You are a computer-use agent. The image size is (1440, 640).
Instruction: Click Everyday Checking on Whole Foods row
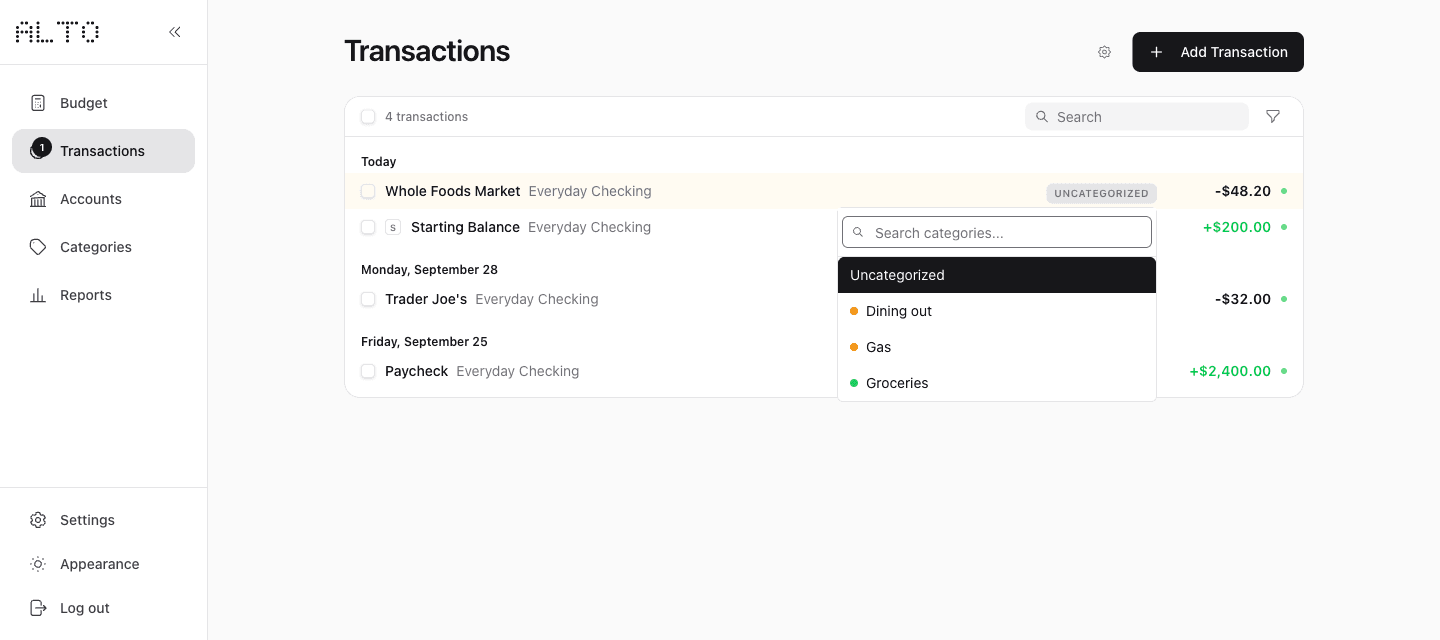point(590,191)
